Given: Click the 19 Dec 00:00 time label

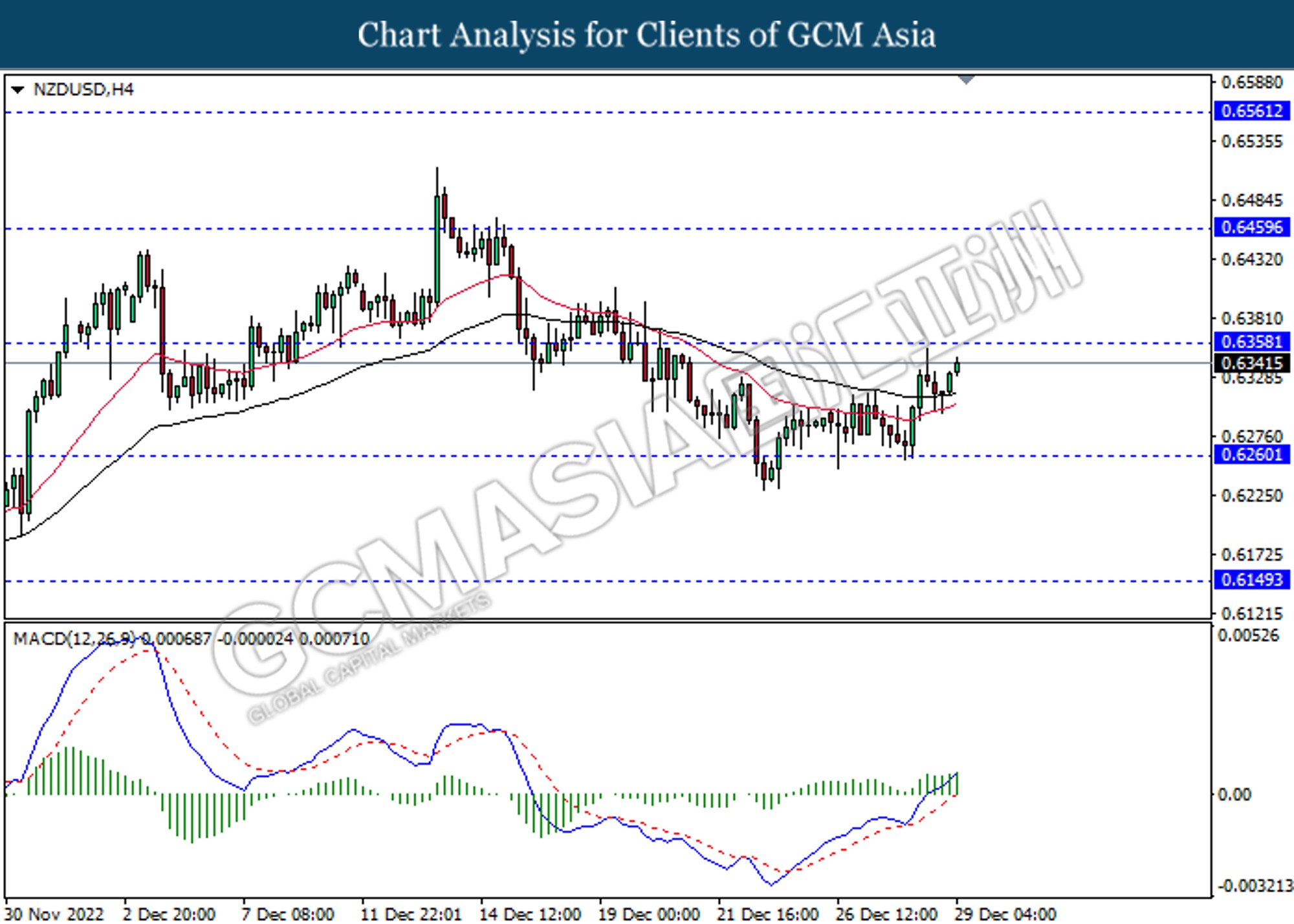Looking at the screenshot, I should tap(650, 914).
